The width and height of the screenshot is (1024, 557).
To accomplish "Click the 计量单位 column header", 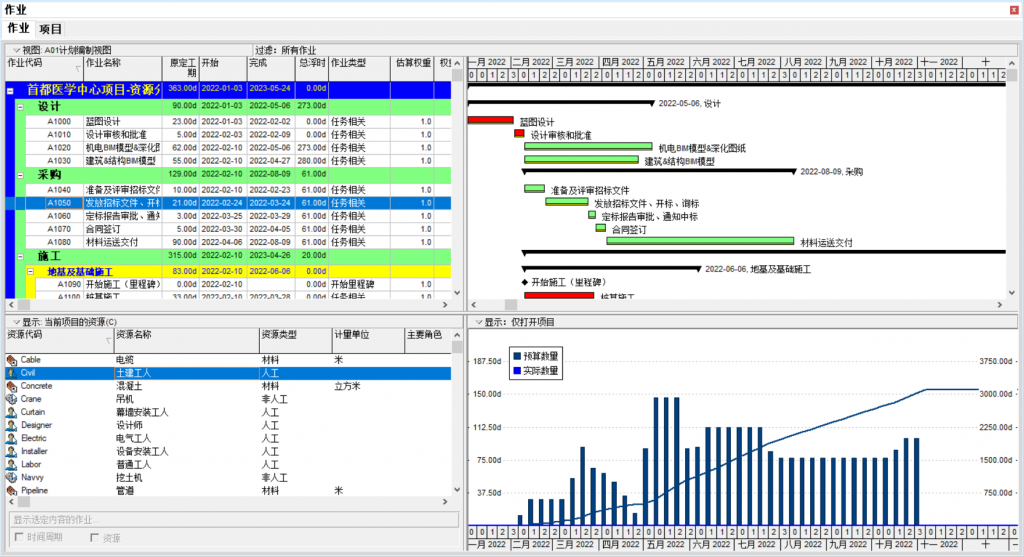I will (x=368, y=340).
